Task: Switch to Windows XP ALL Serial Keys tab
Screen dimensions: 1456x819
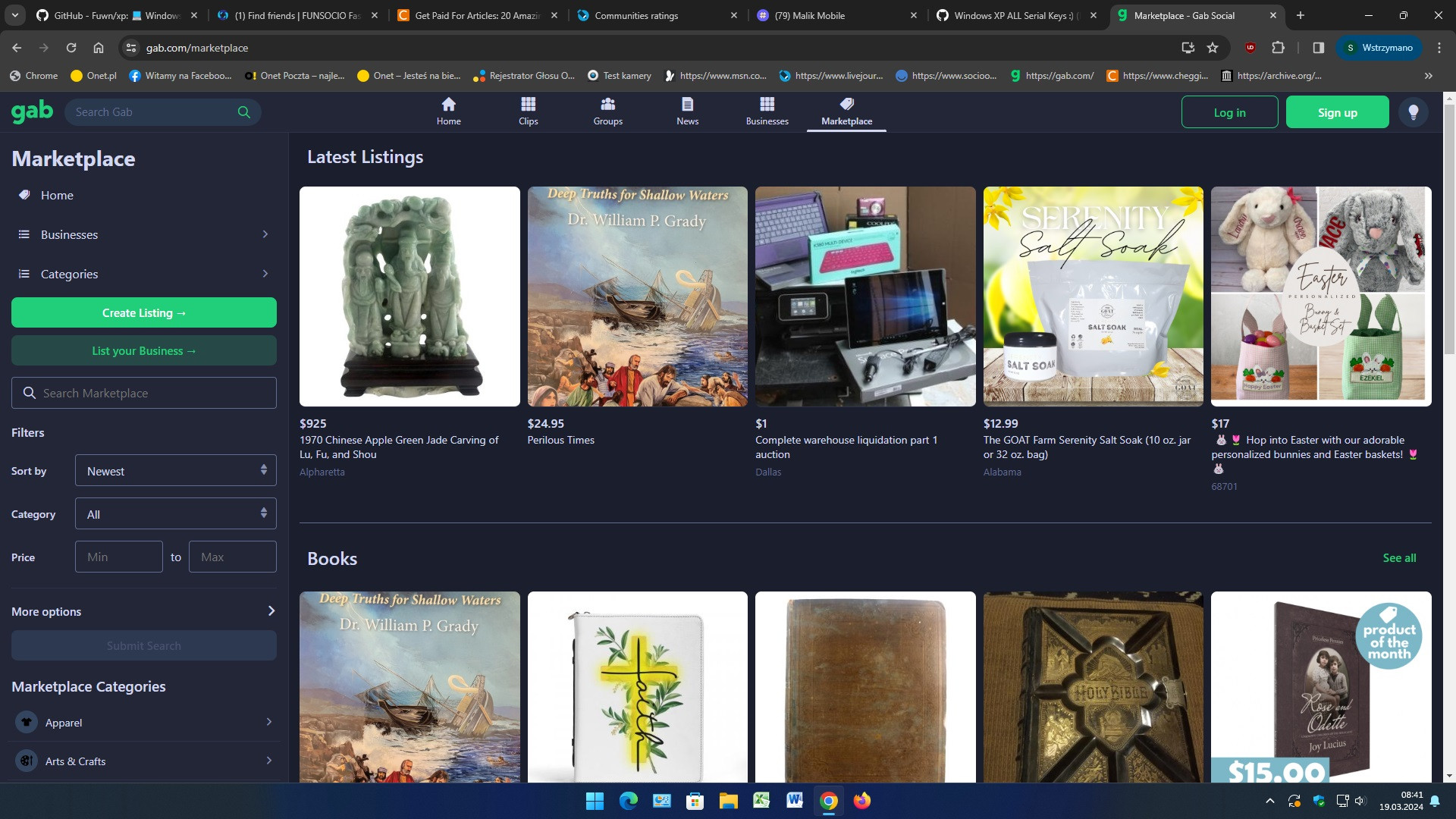Action: coord(1017,15)
